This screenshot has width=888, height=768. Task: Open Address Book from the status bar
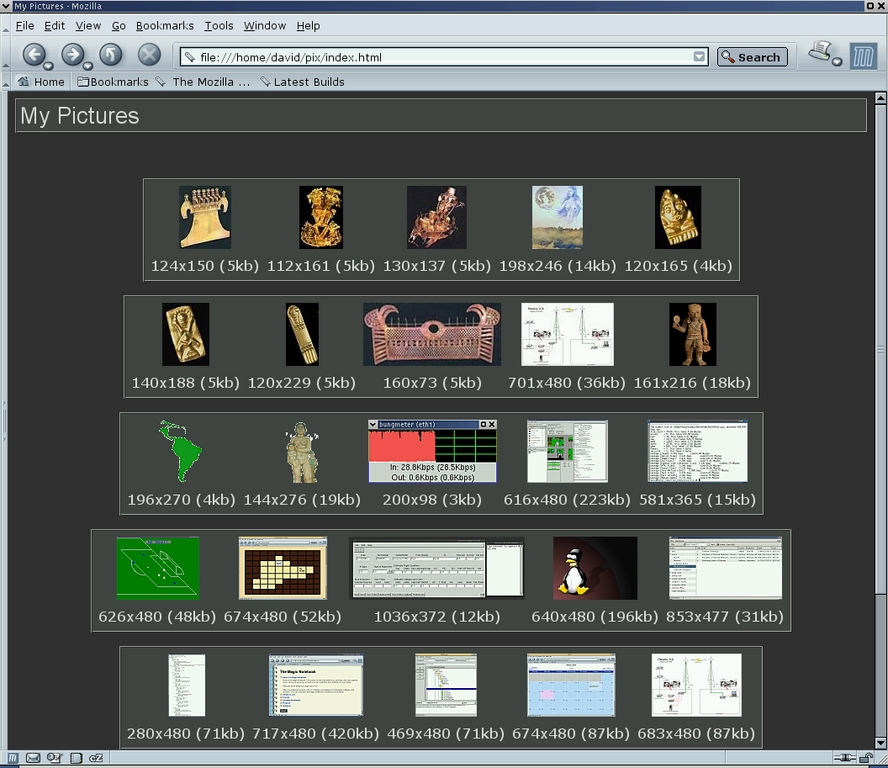pos(75,758)
